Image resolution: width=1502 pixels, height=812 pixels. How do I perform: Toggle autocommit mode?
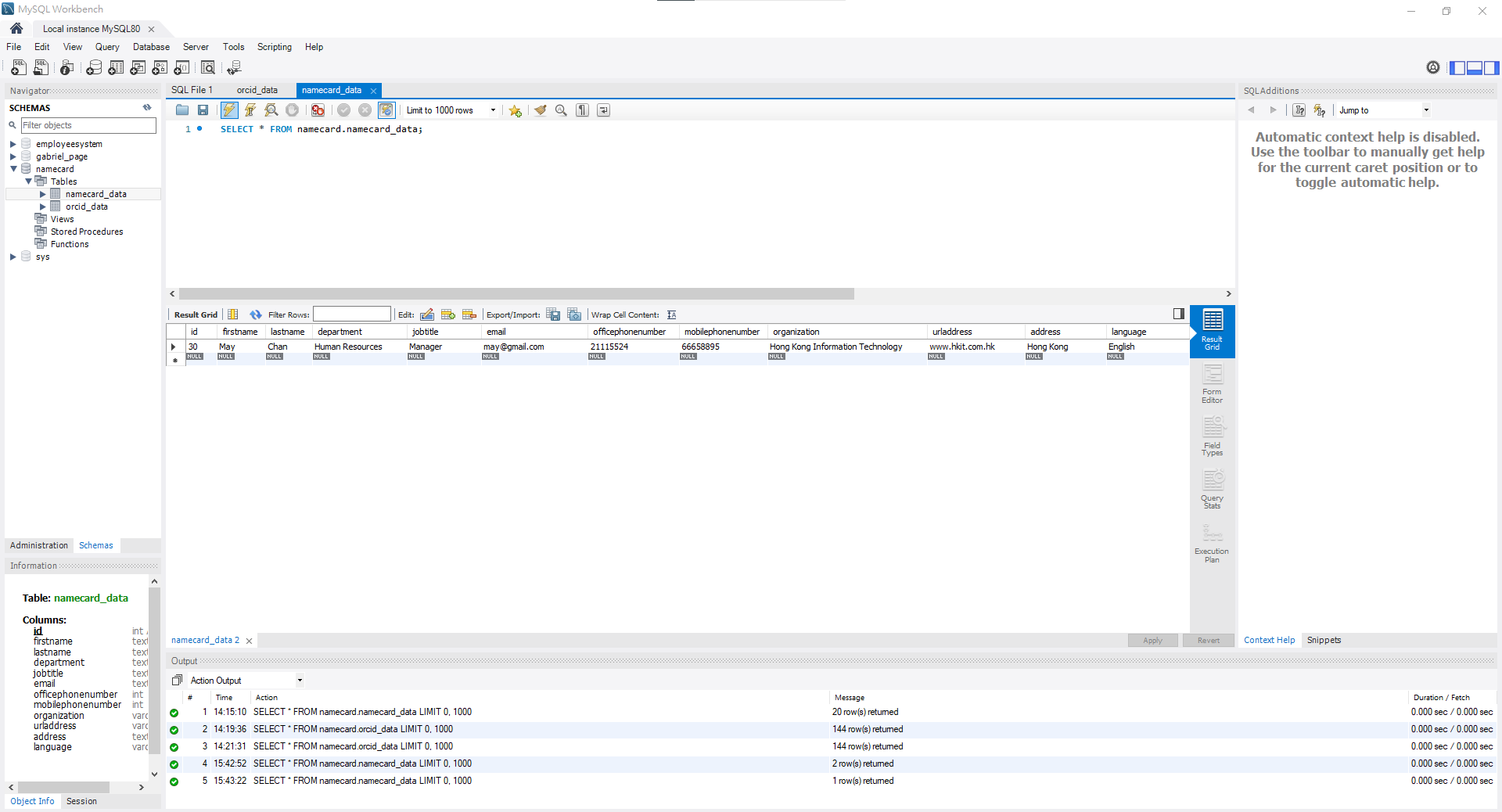pyautogui.click(x=386, y=110)
